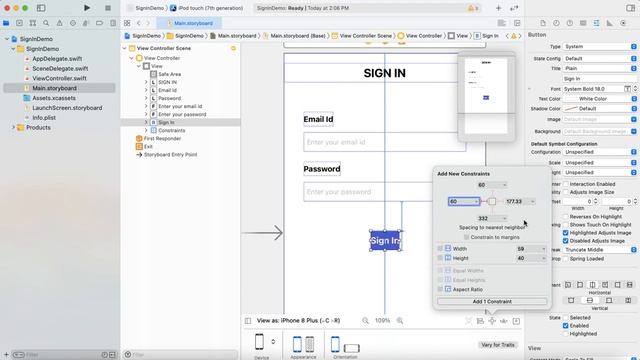
Task: Select ViewController.swift in navigator
Action: click(59, 78)
